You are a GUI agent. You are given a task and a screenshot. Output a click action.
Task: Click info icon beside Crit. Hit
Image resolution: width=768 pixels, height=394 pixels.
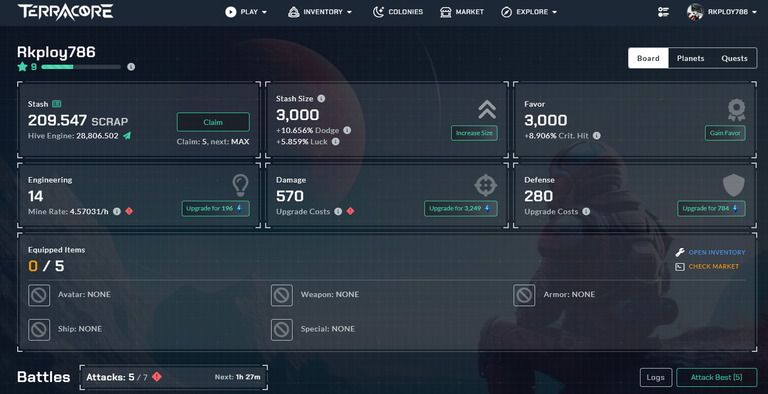click(x=597, y=136)
